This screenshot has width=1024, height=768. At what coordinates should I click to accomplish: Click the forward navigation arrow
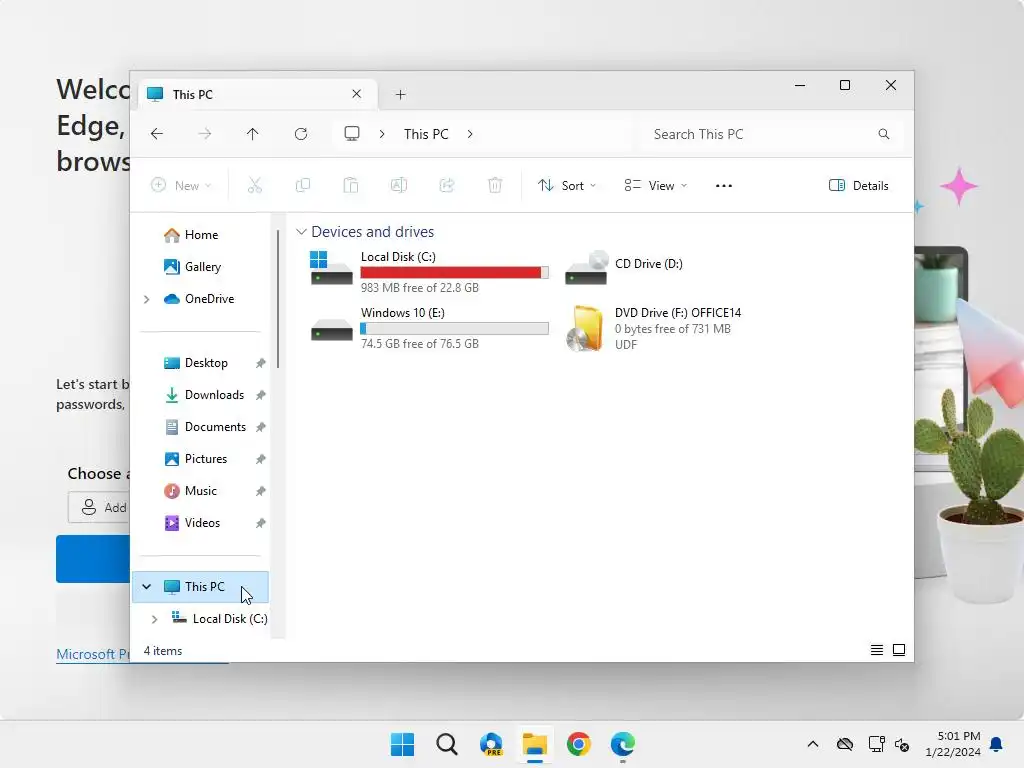tap(204, 134)
